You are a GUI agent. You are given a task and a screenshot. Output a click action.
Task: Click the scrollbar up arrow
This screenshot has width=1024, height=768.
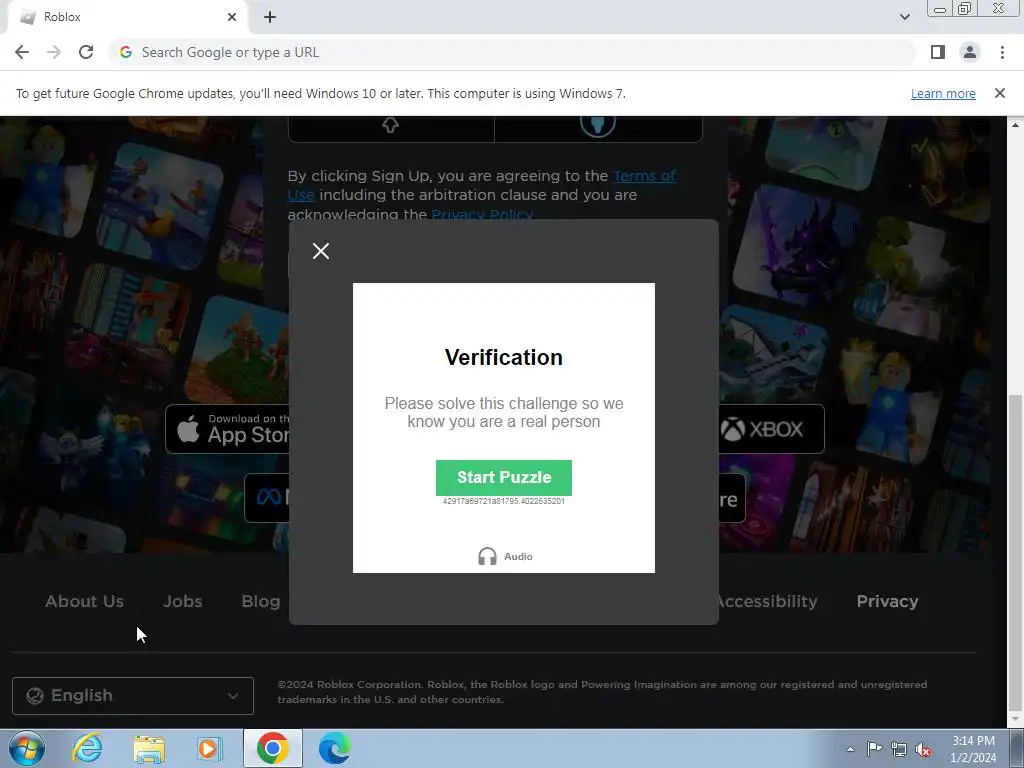pyautogui.click(x=1015, y=124)
